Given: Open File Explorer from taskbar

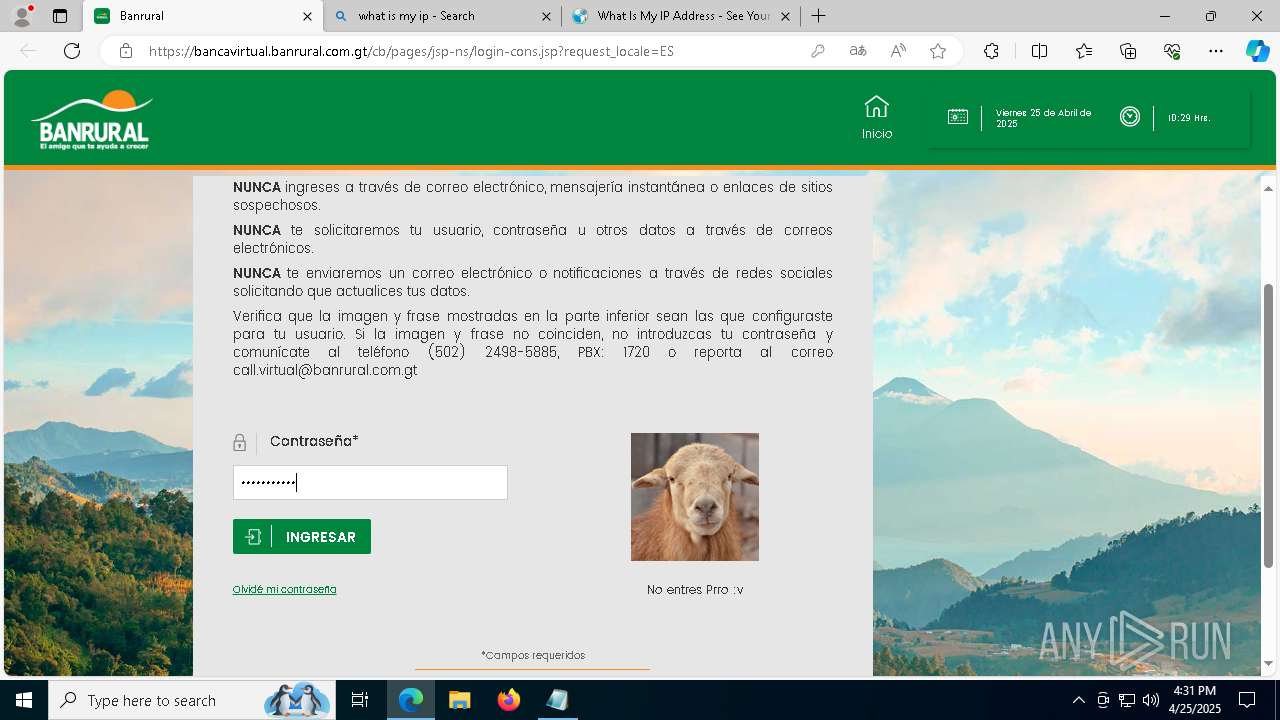Looking at the screenshot, I should 459,700.
